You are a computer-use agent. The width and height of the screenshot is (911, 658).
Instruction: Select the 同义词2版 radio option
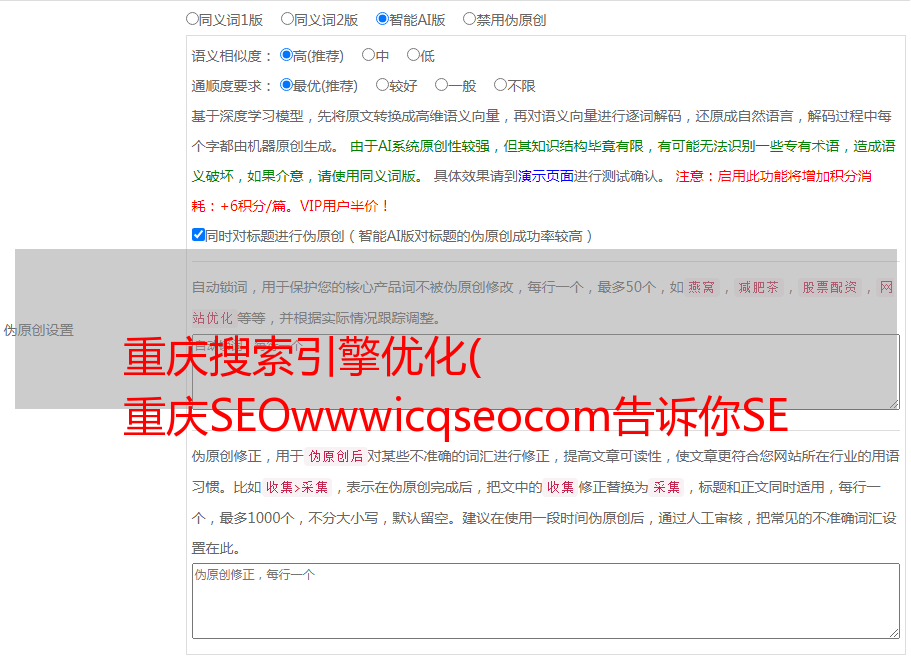tap(287, 19)
